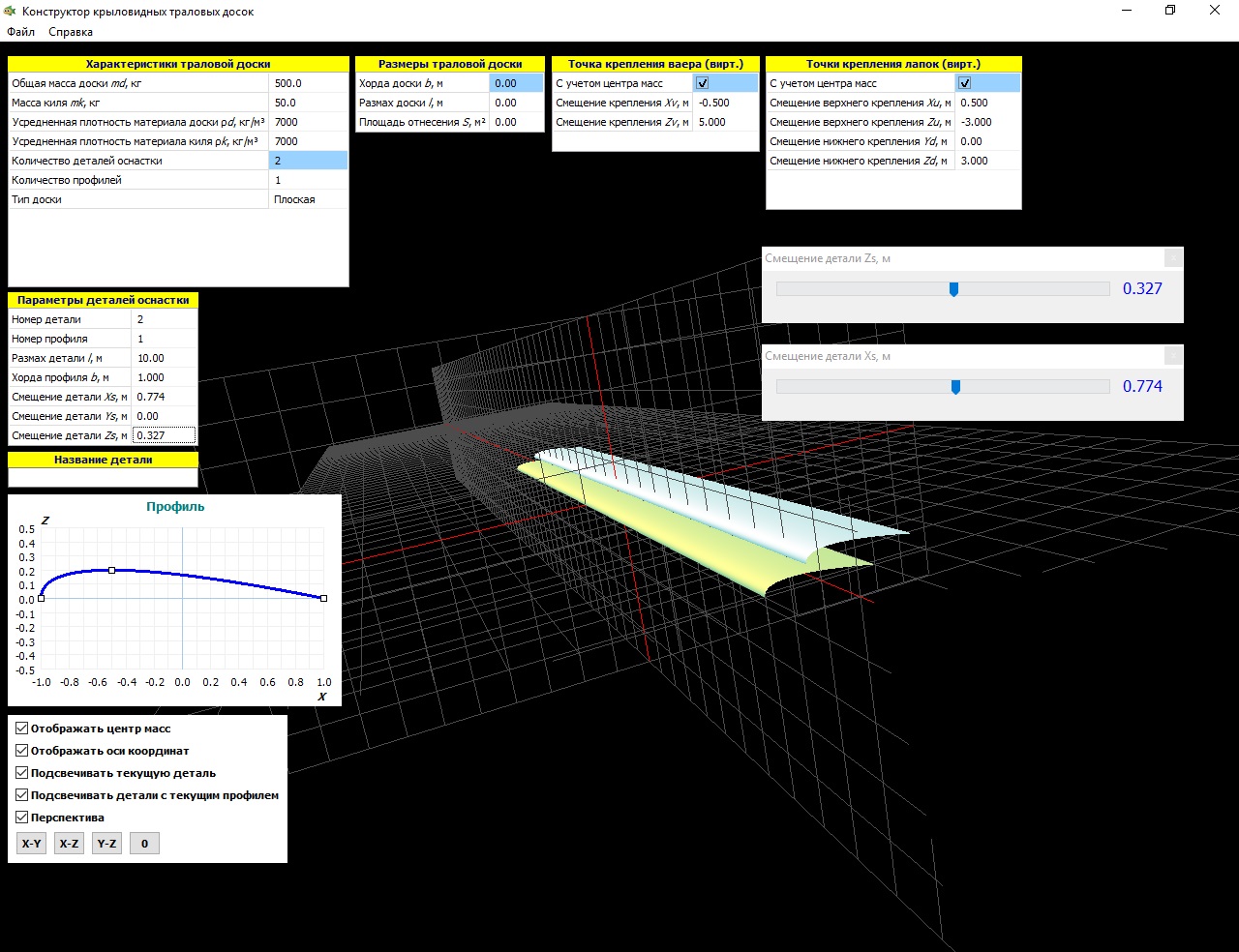Edit Смещение крепления Xv value -0.500
The width and height of the screenshot is (1239, 952).
pos(726,103)
